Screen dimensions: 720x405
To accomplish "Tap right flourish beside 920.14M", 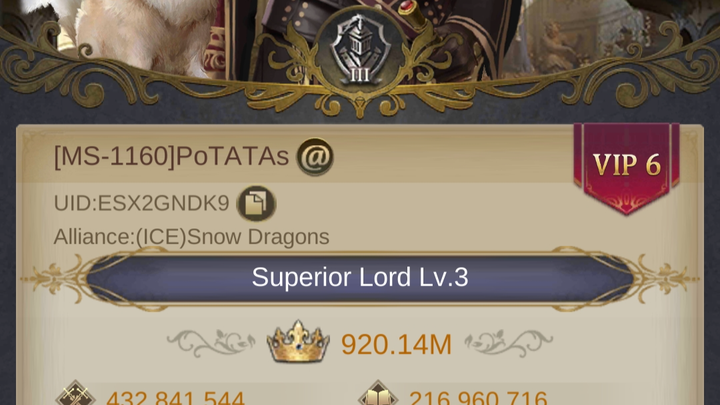I will 508,343.
